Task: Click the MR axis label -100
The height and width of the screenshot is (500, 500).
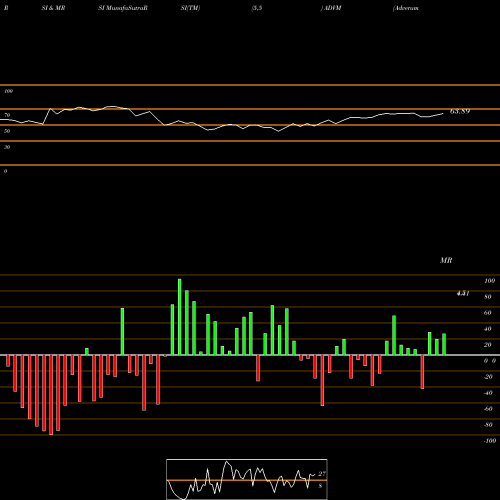Action: tap(490, 441)
